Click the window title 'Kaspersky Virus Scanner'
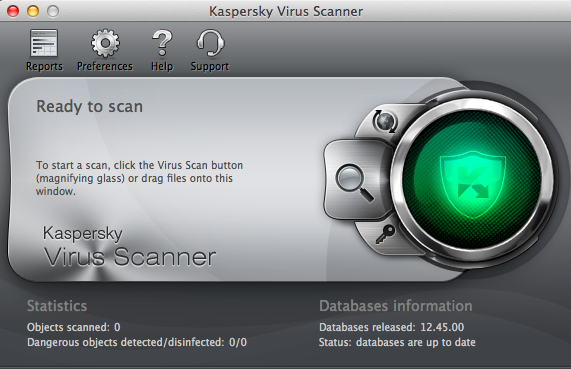The height and width of the screenshot is (369, 571). [286, 11]
